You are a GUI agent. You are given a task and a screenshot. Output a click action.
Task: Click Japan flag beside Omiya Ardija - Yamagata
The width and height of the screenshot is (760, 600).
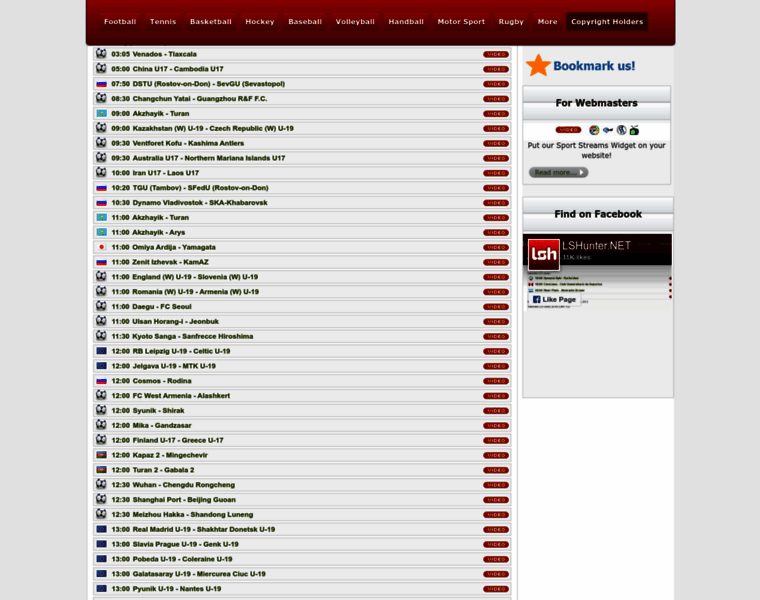tap(101, 247)
